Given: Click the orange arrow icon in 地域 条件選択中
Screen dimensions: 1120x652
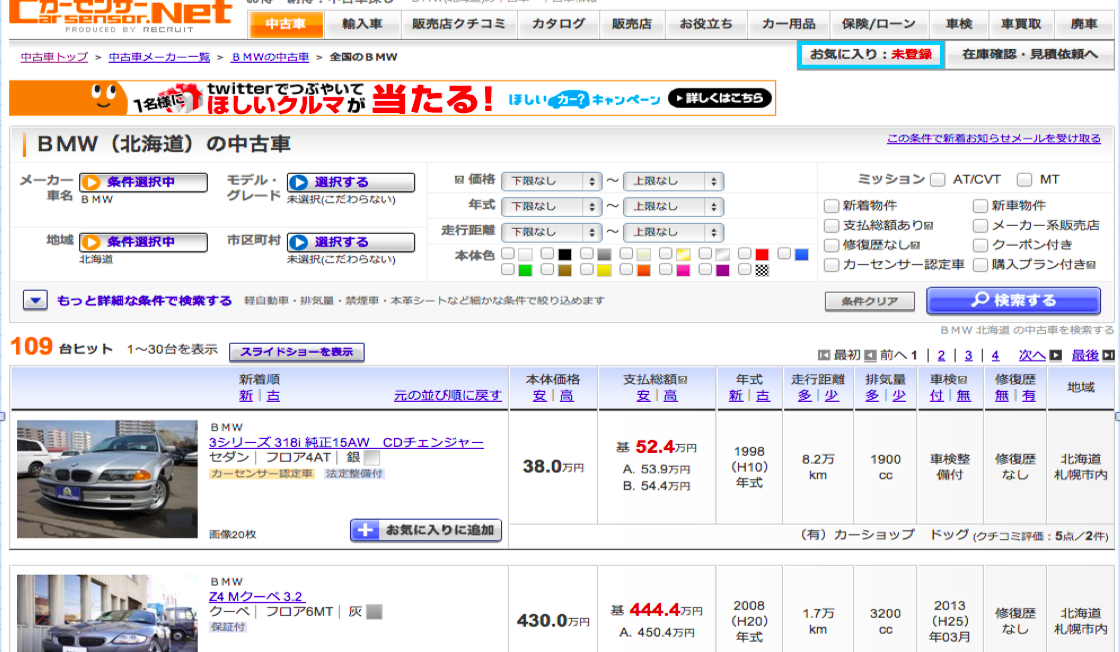Looking at the screenshot, I should pos(91,242).
